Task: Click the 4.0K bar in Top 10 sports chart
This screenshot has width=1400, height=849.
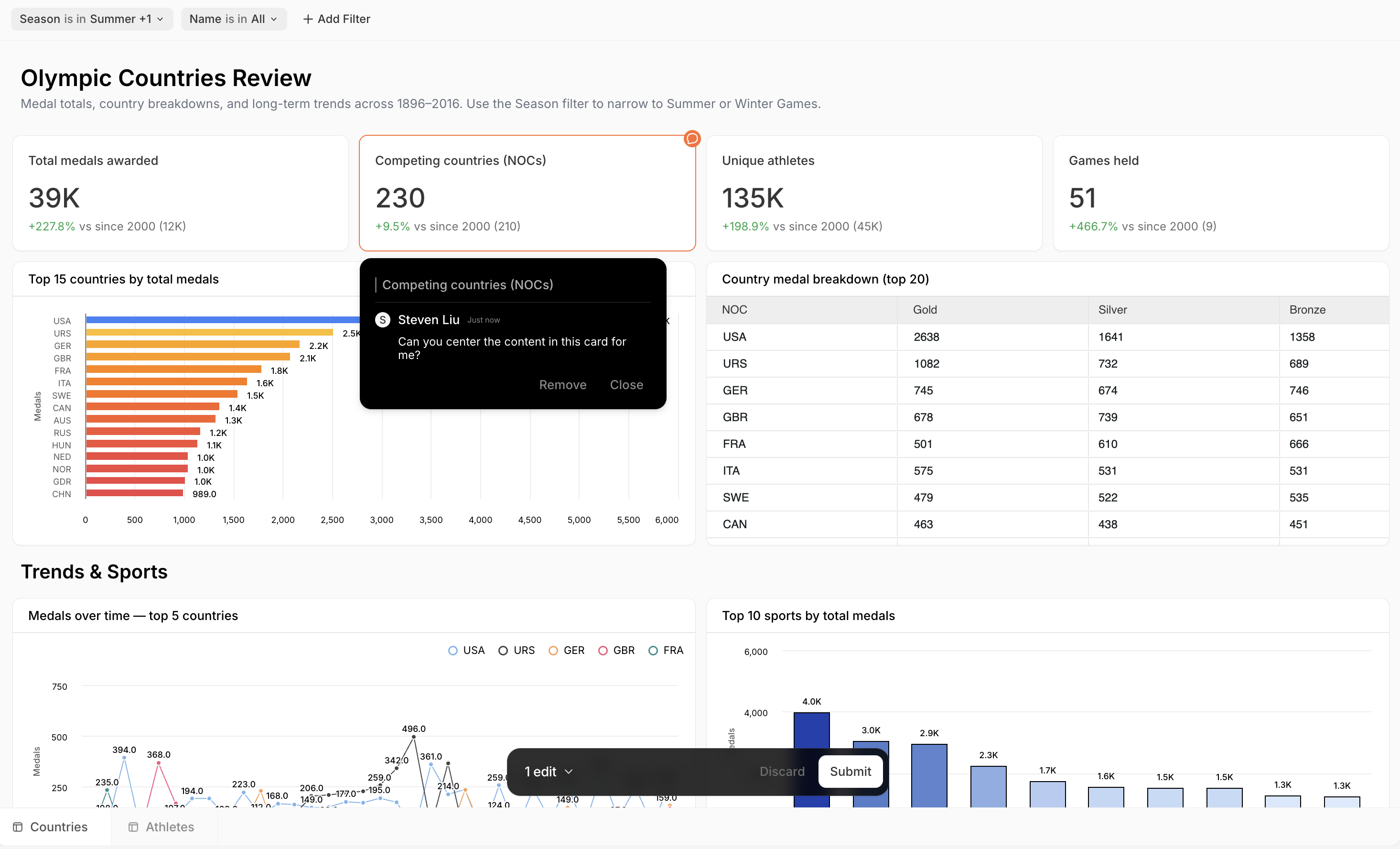Action: (811, 760)
